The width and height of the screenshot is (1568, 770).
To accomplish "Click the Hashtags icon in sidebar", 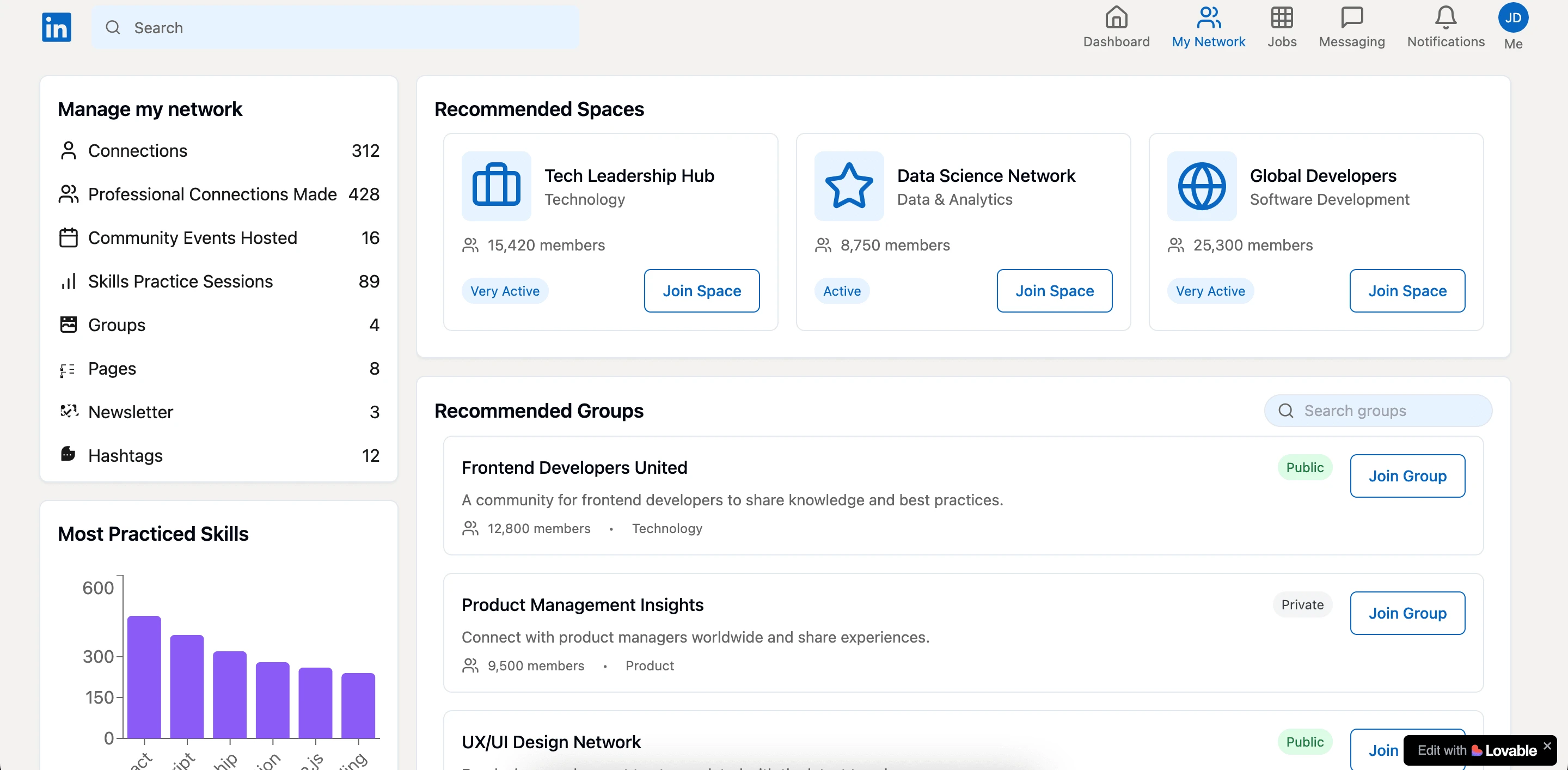I will click(68, 454).
